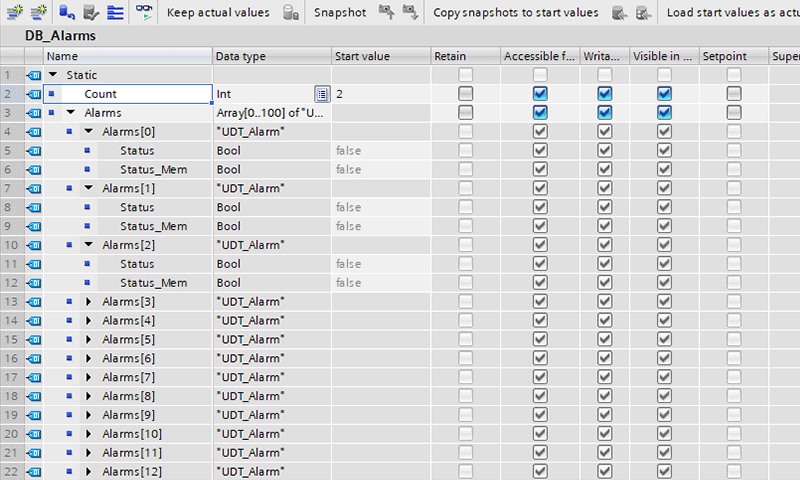Expand Alarms[3] element

(88, 301)
